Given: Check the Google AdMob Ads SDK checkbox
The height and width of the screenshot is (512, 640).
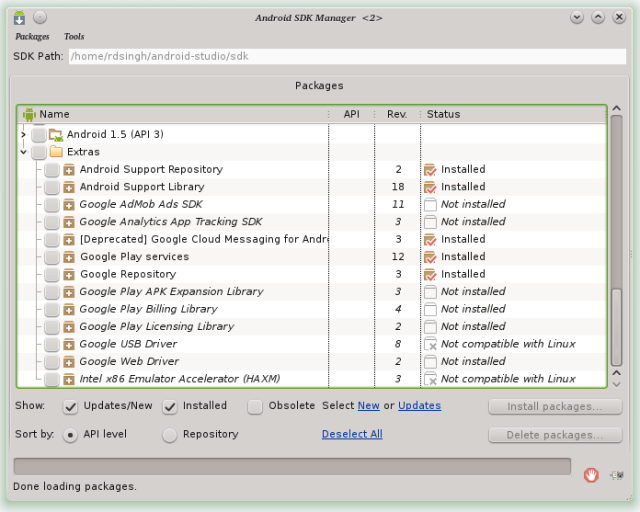Looking at the screenshot, I should pyautogui.click(x=52, y=205).
